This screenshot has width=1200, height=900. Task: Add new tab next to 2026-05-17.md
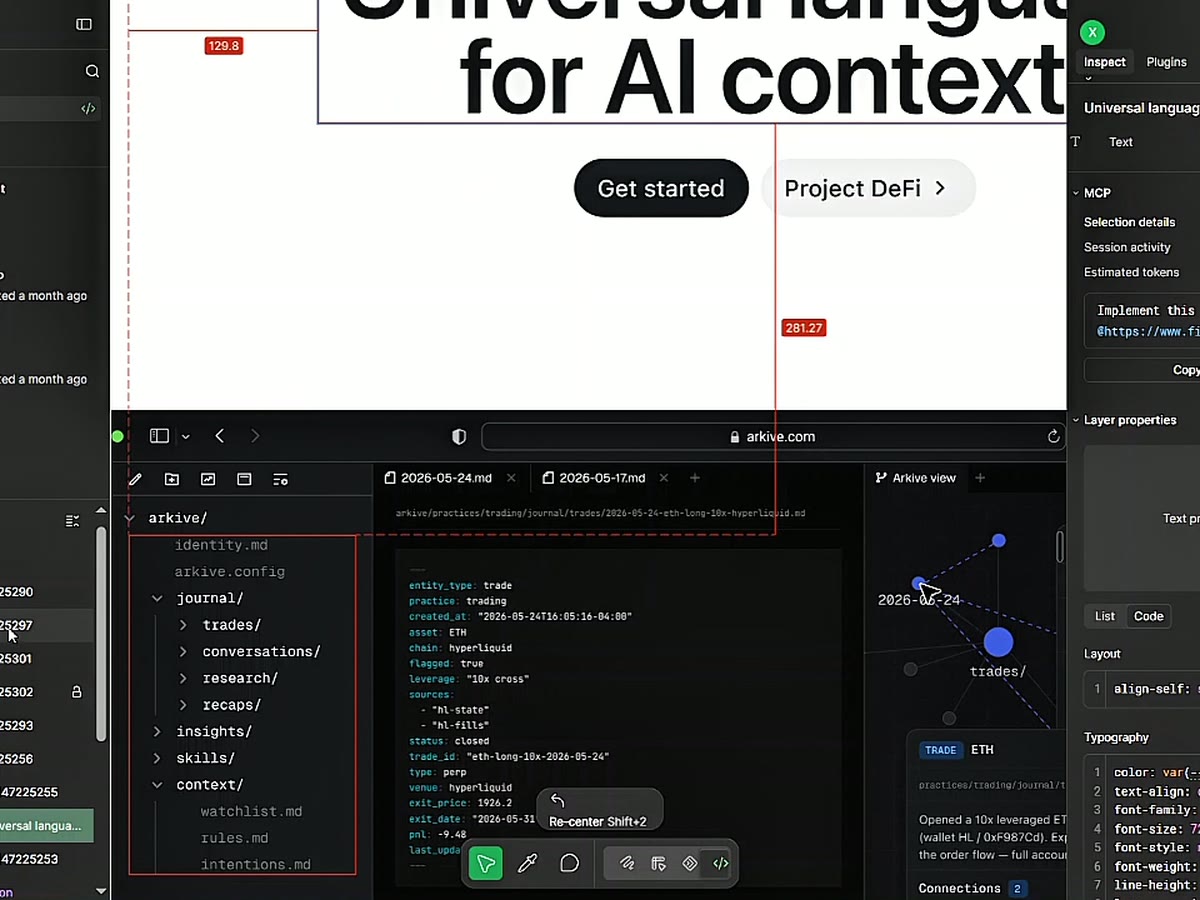(x=695, y=478)
